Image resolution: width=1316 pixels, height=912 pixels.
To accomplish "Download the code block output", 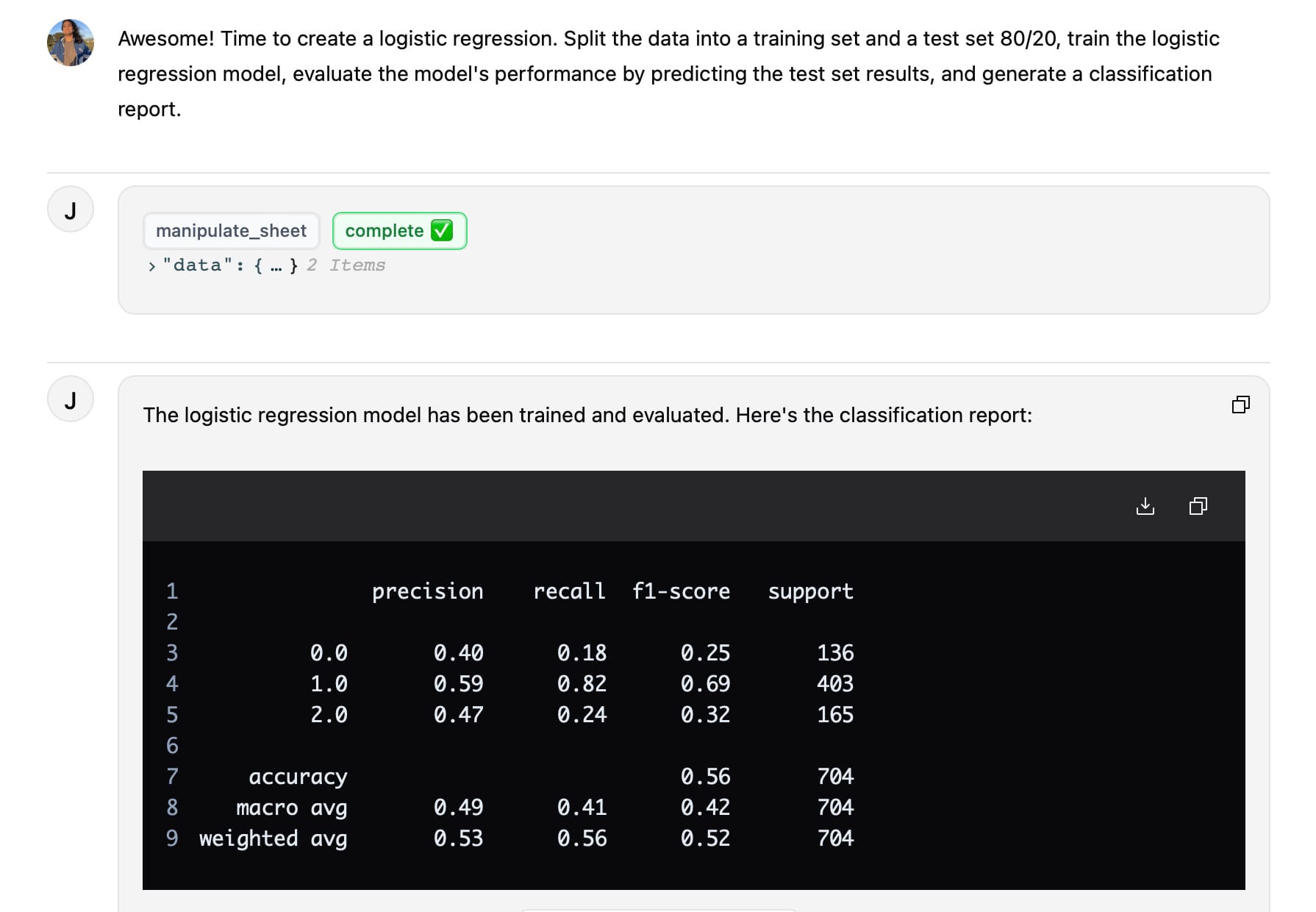I will click(1145, 506).
